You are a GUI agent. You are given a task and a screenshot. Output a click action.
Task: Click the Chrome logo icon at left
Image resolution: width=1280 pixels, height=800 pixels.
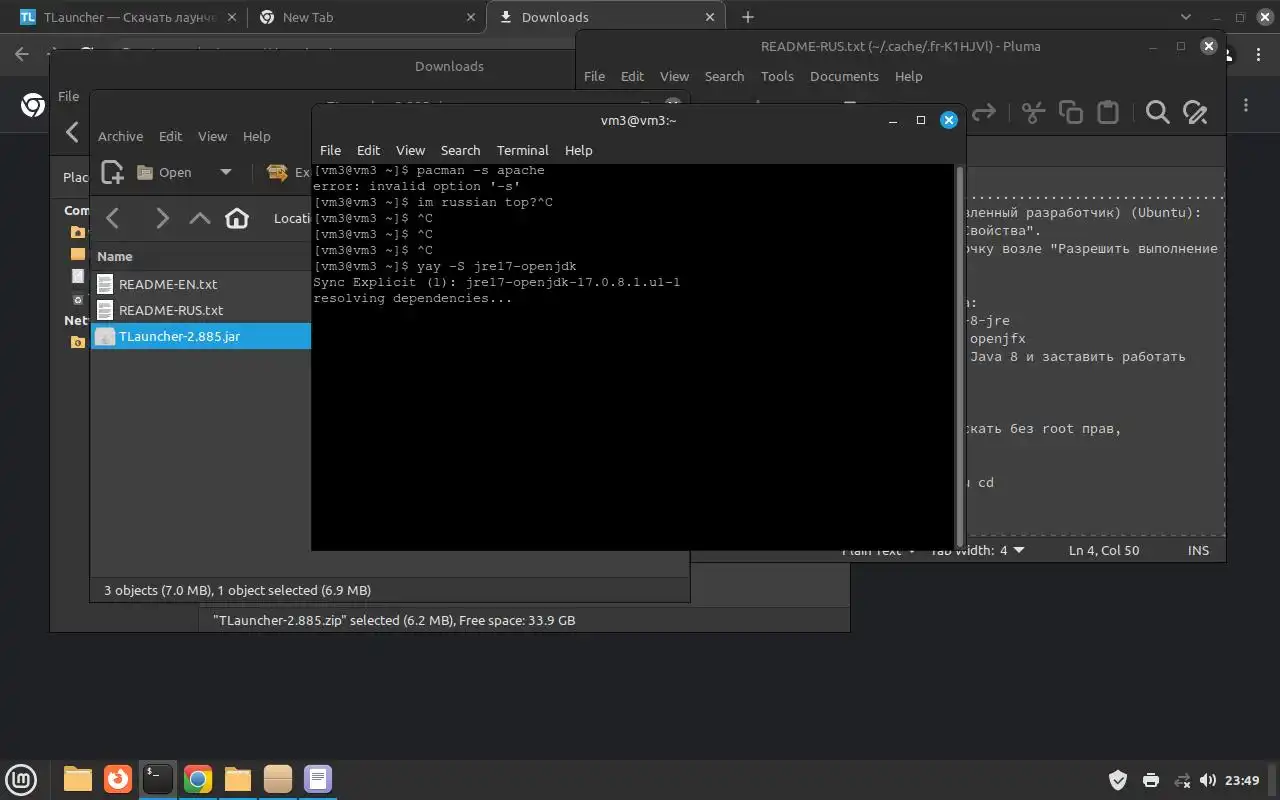coord(33,105)
